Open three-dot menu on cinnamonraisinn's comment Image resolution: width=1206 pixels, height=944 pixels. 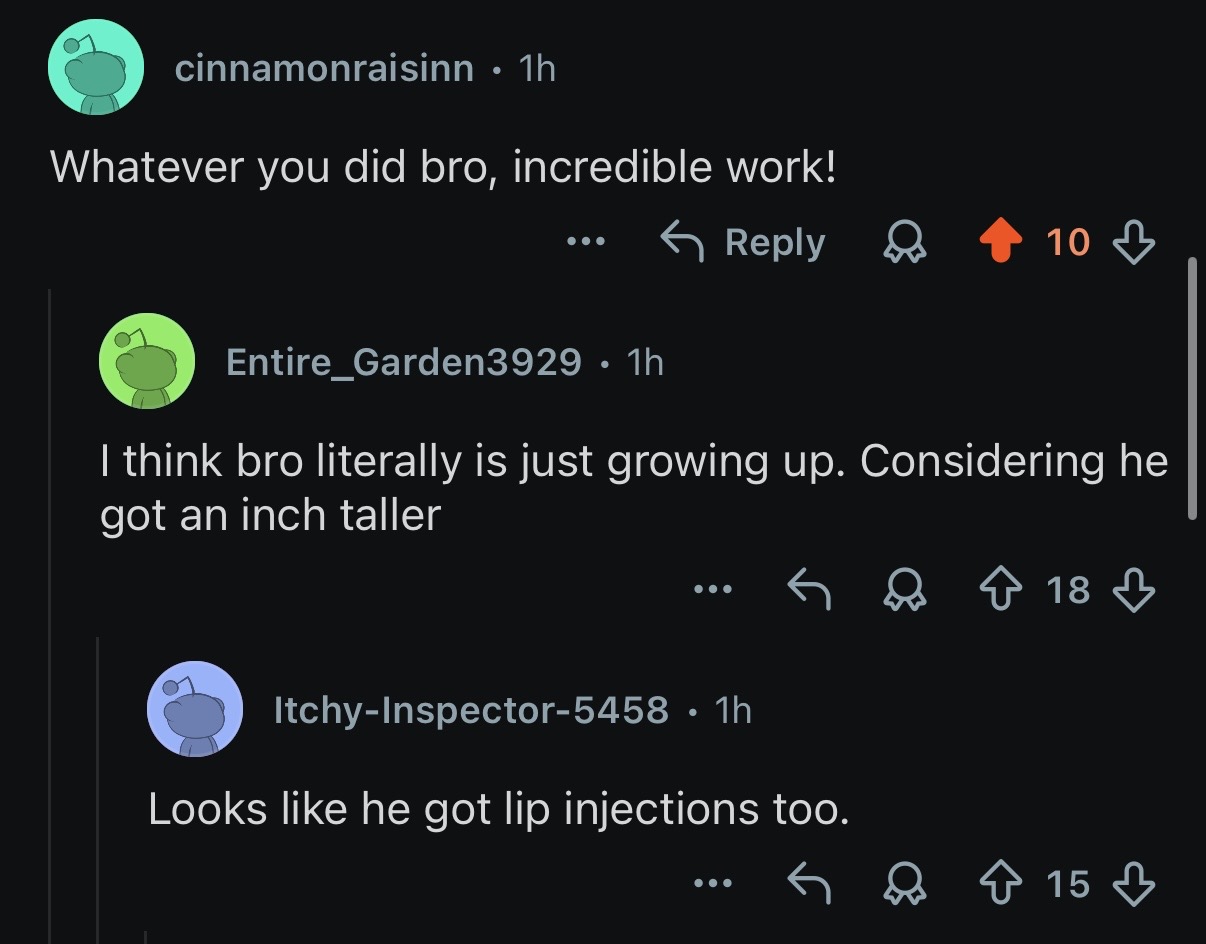click(586, 242)
